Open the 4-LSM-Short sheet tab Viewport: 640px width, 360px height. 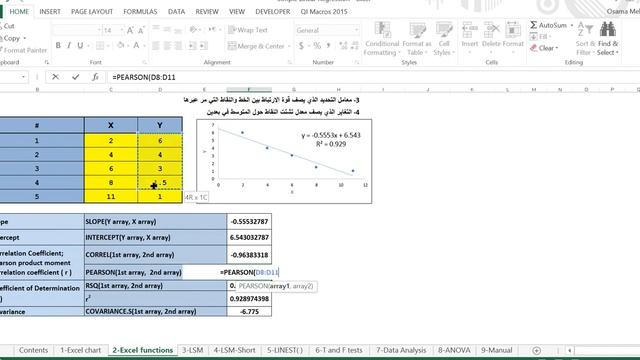pyautogui.click(x=235, y=350)
